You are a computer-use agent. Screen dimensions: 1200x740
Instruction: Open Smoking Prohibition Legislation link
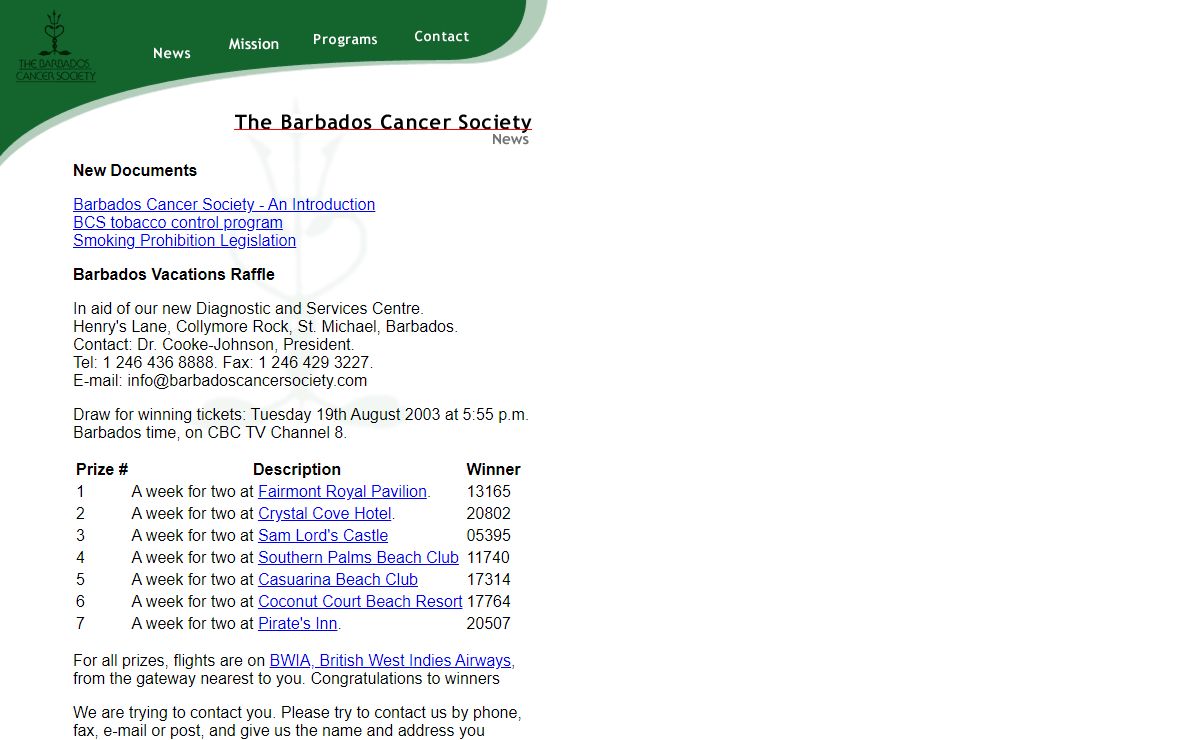pos(185,240)
